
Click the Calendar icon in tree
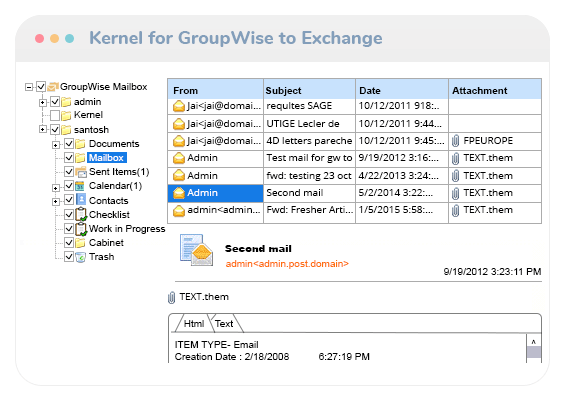pos(80,186)
